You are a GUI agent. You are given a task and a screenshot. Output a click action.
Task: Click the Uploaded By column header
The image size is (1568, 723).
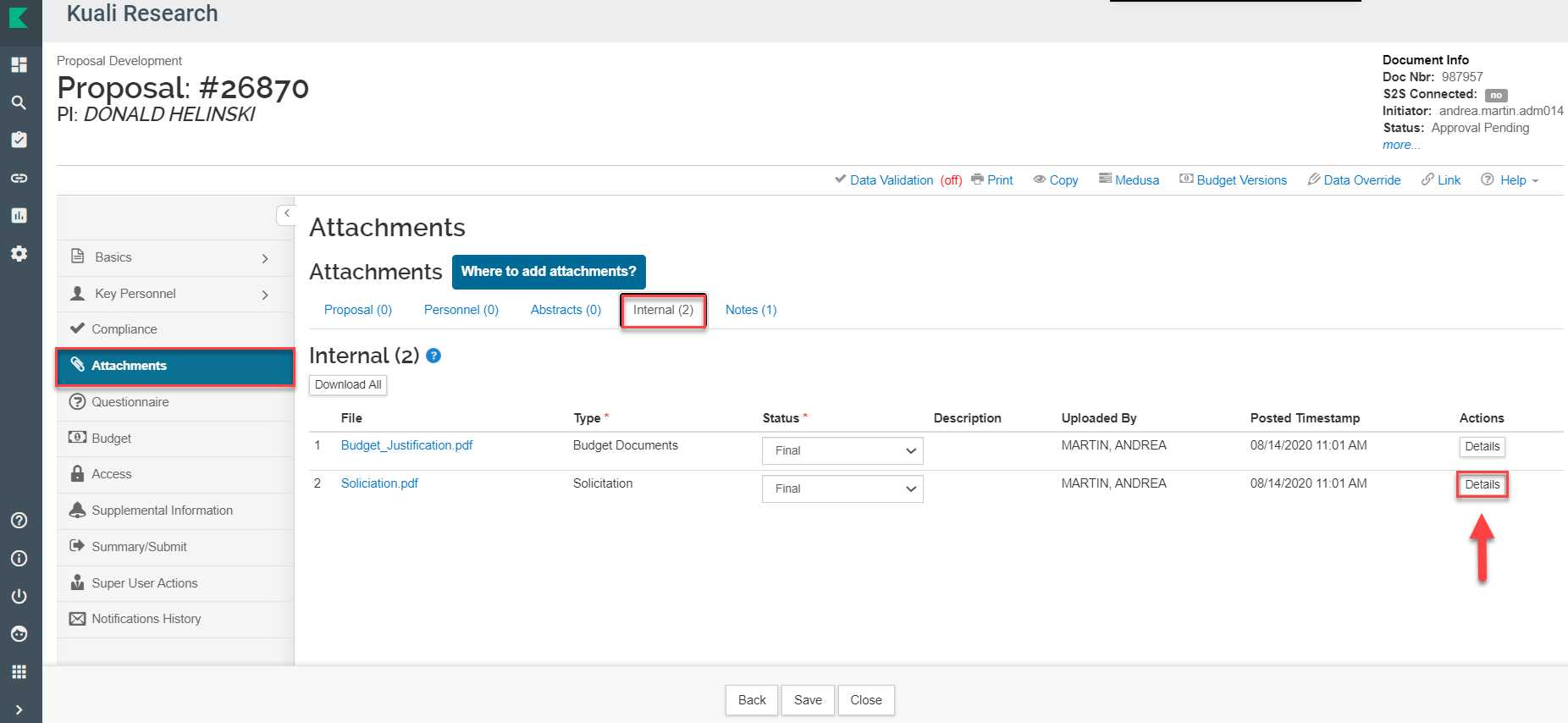[x=1099, y=418]
